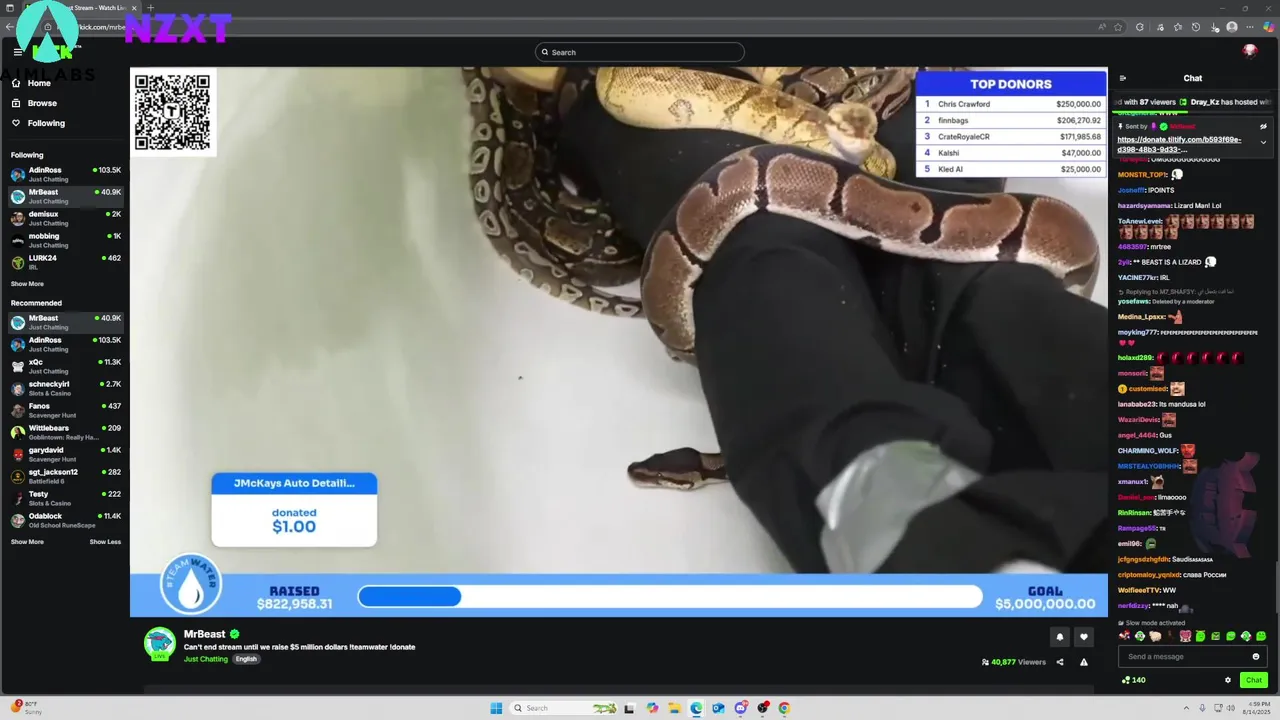The width and height of the screenshot is (1280, 720).
Task: Open the Windows Start menu
Action: click(496, 708)
